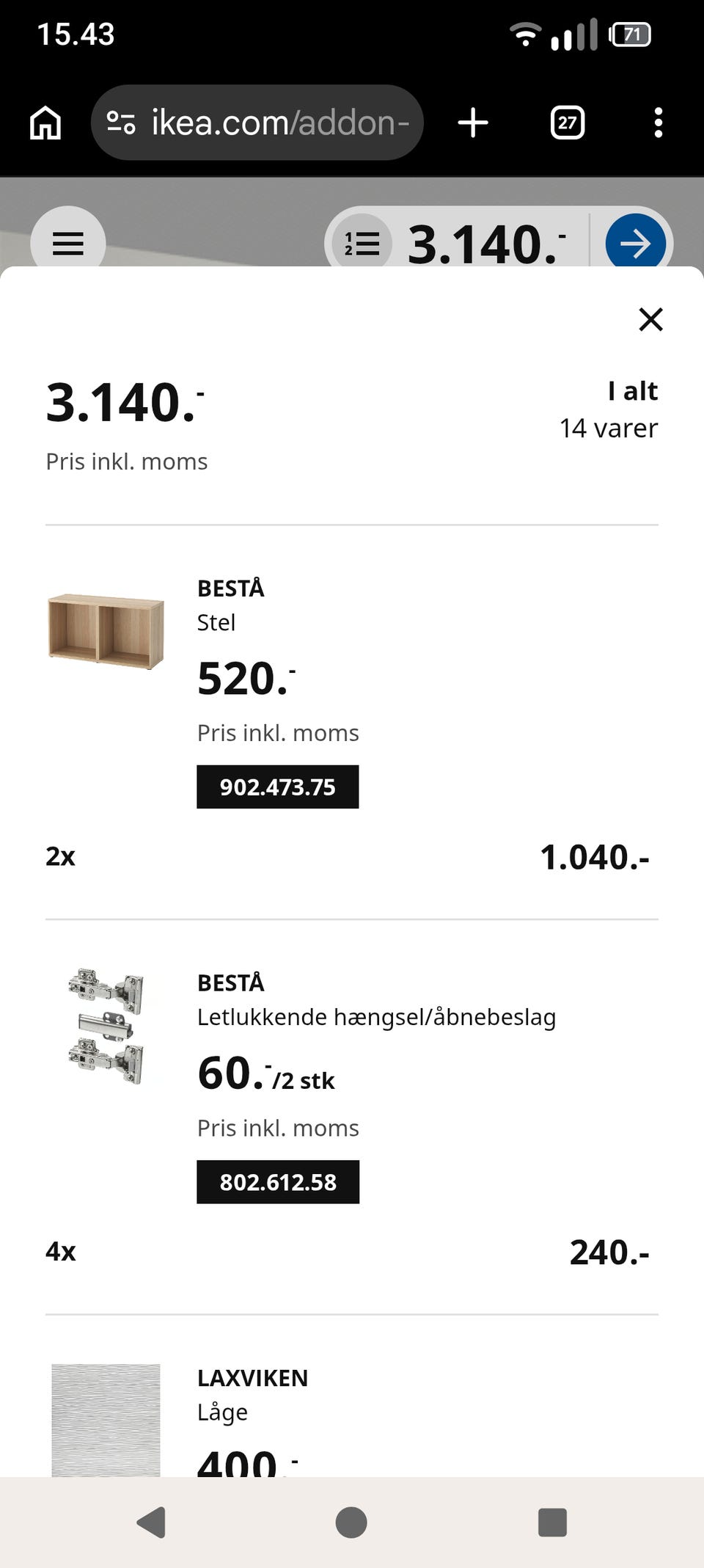Open the Letlukkende hængsel/åbnebeslag product
Viewport: 704px width, 1568px height.
click(376, 1017)
